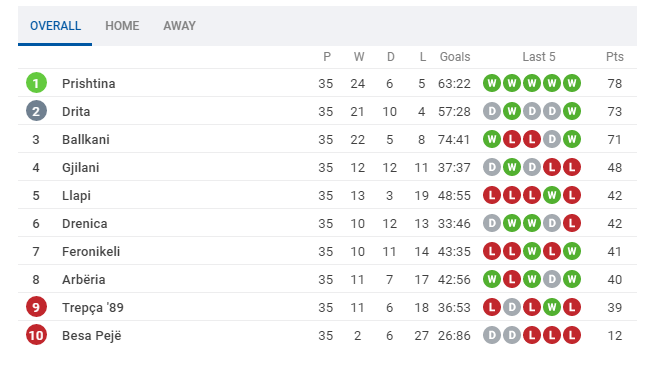Screen dimensions: 662x370
Task: Click the red rank 10 badge
Action: pyautogui.click(x=36, y=335)
